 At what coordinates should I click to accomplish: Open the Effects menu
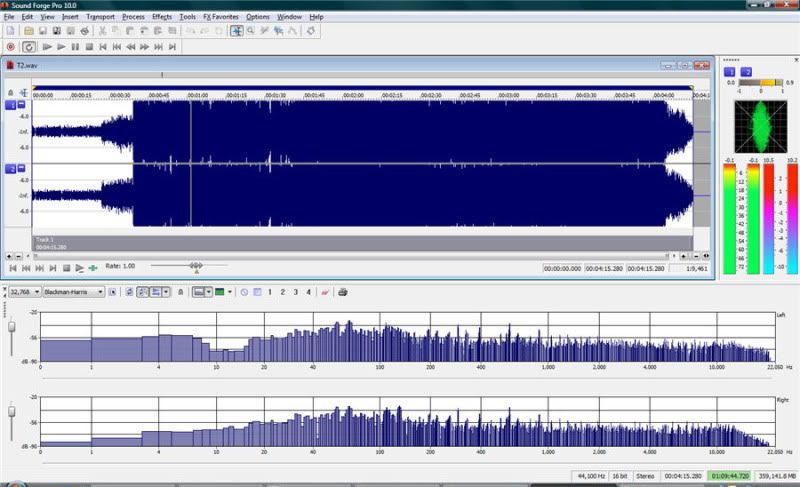(162, 17)
